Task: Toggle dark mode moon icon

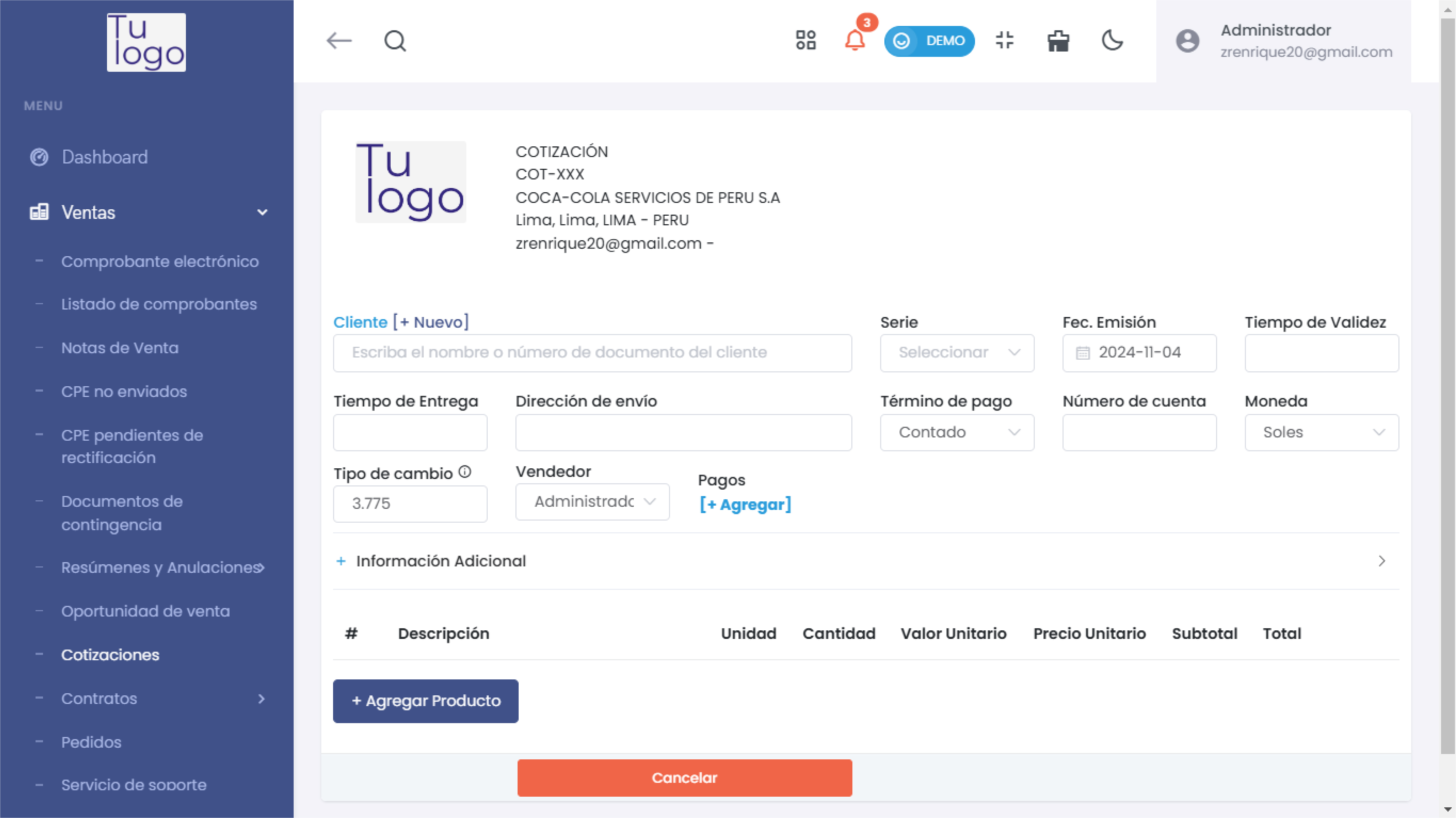Action: [1112, 41]
